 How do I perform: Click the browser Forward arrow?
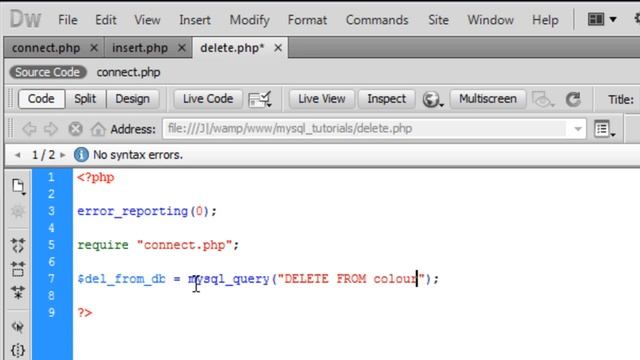pyautogui.click(x=51, y=129)
